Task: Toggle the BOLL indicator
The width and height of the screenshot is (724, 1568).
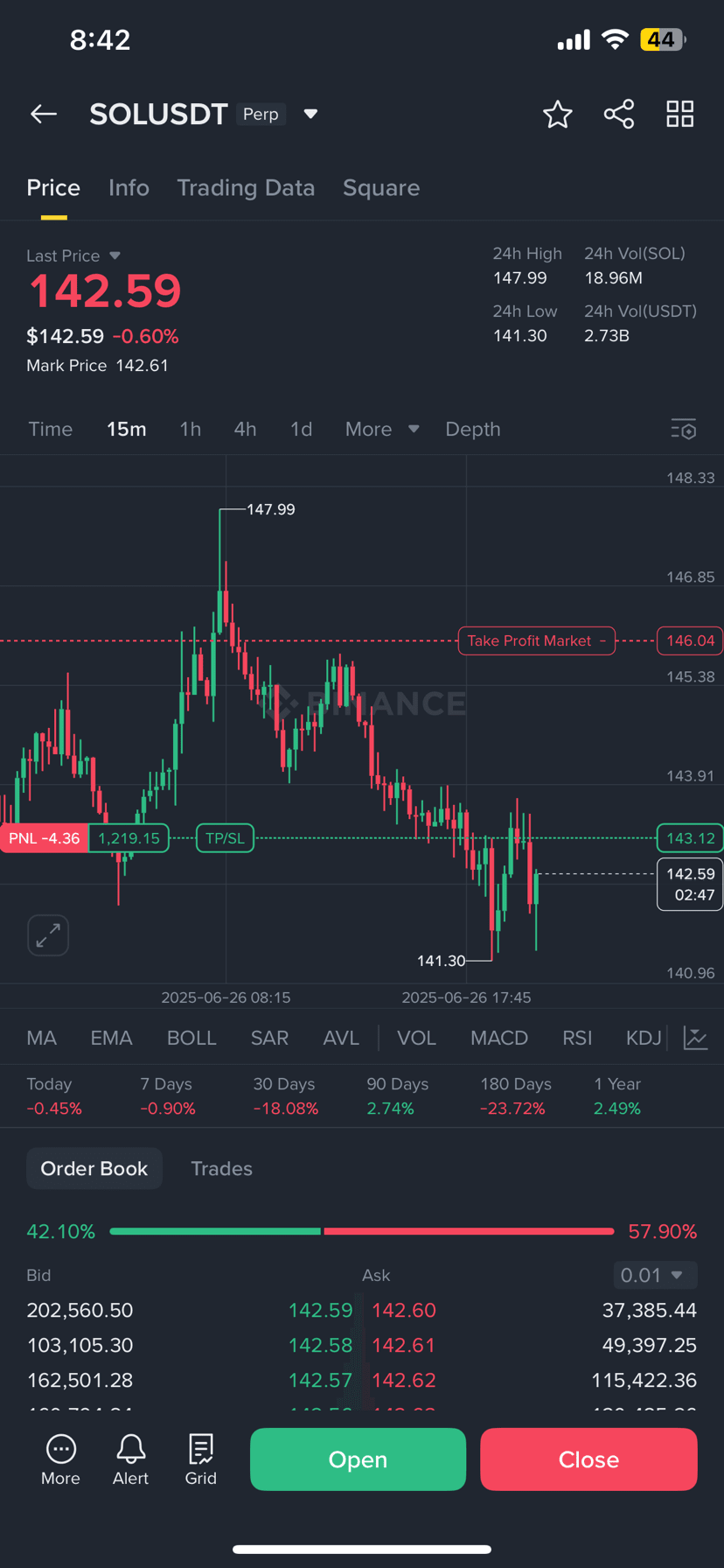Action: [191, 1039]
